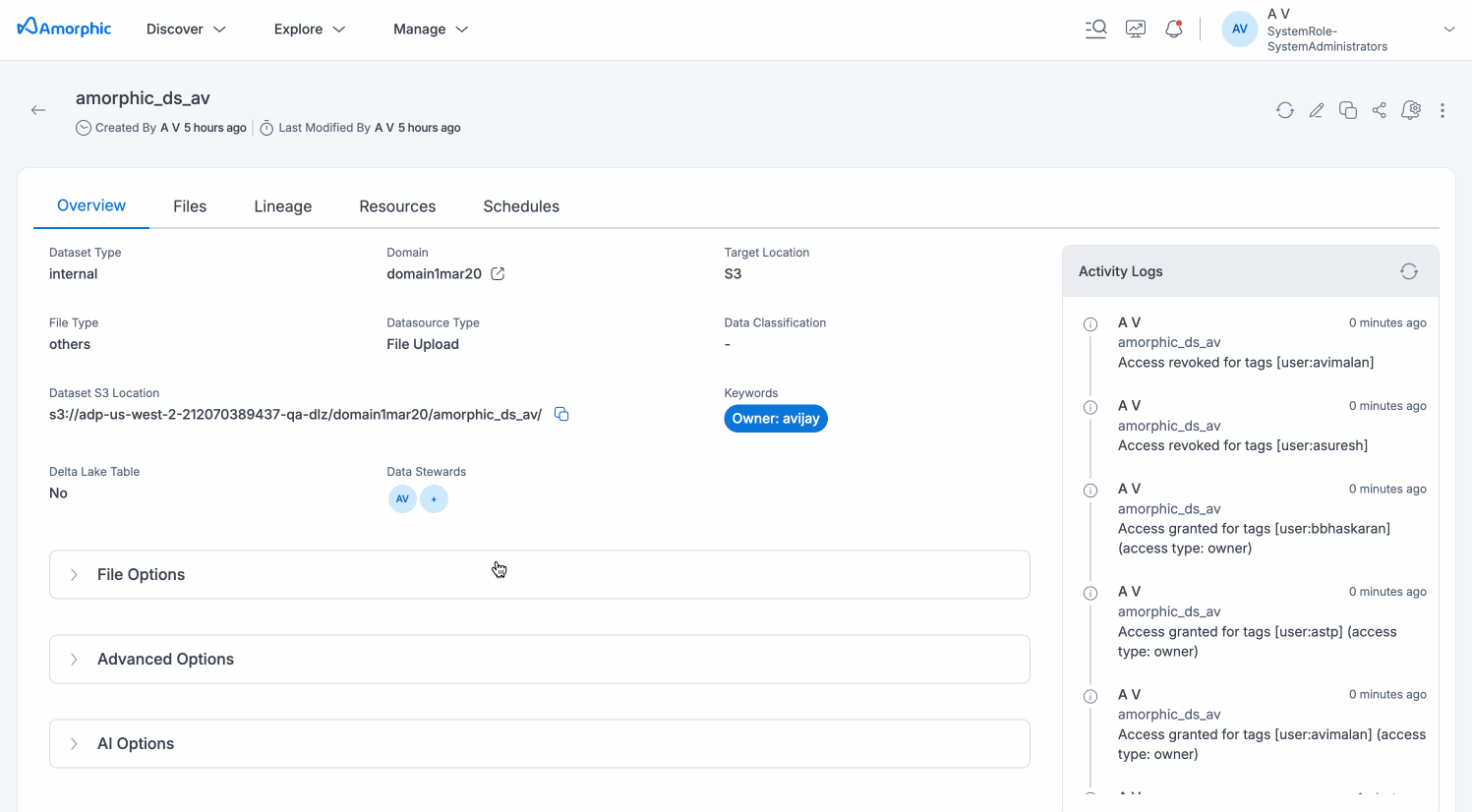This screenshot has height=812, width=1472.
Task: Click the notifications bell icon
Action: pyautogui.click(x=1173, y=29)
